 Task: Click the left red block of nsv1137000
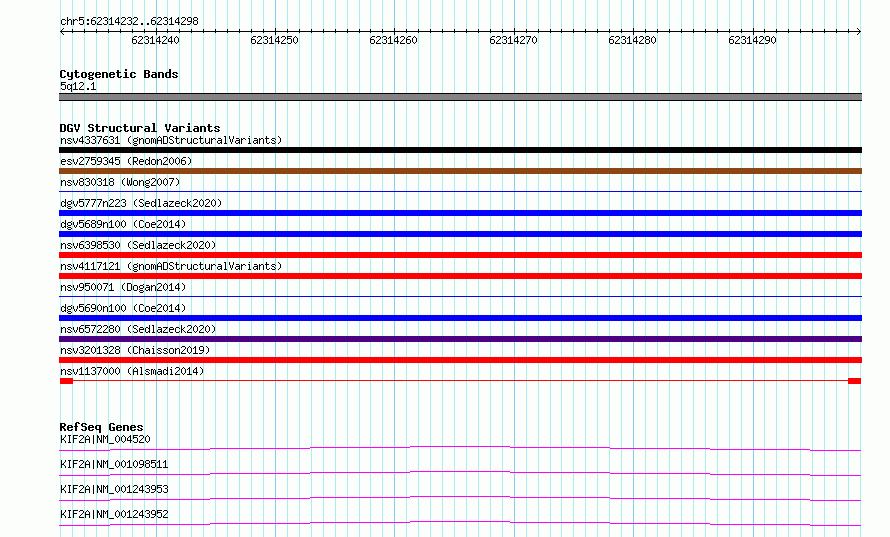[66, 381]
